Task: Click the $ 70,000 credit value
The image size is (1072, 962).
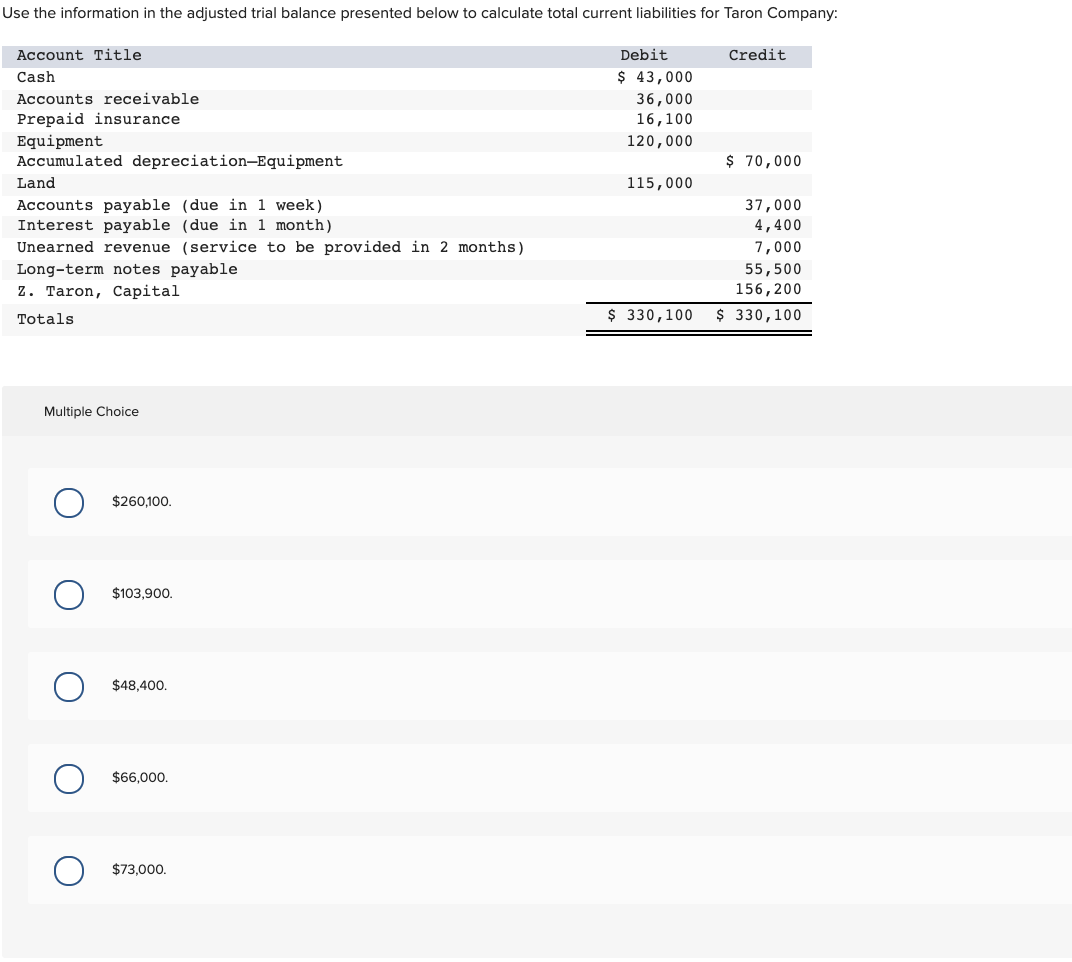Action: pos(764,161)
